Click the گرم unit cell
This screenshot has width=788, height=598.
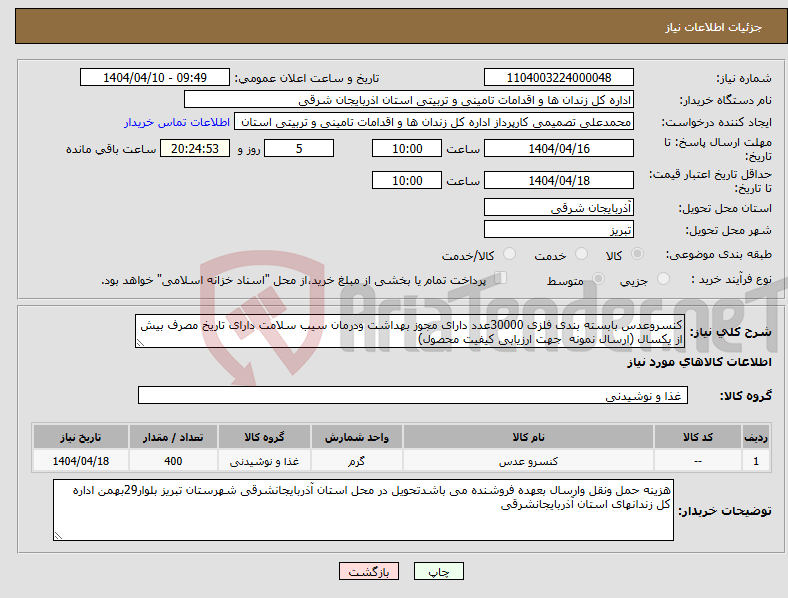[356, 461]
